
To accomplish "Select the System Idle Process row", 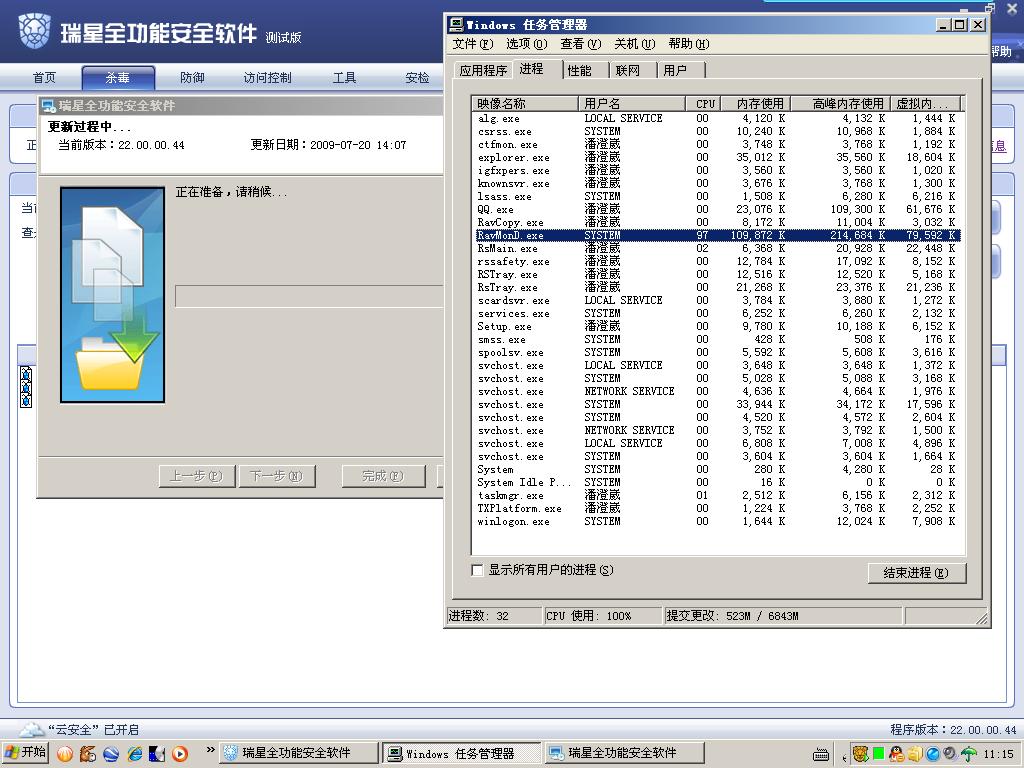I will coord(718,482).
